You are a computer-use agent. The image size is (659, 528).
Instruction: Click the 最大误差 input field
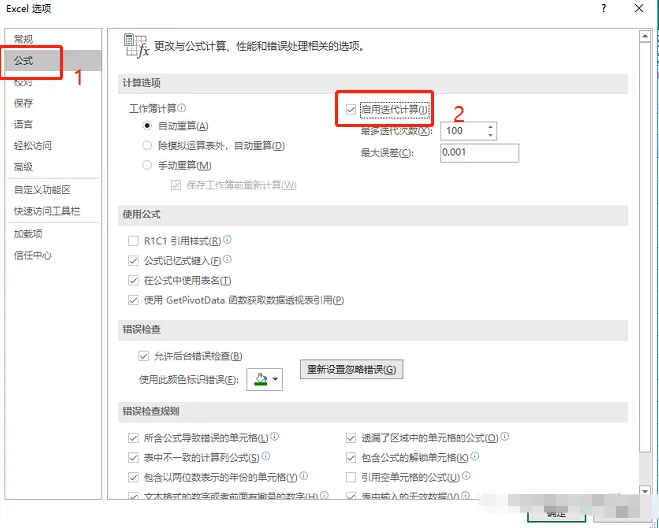pos(480,153)
